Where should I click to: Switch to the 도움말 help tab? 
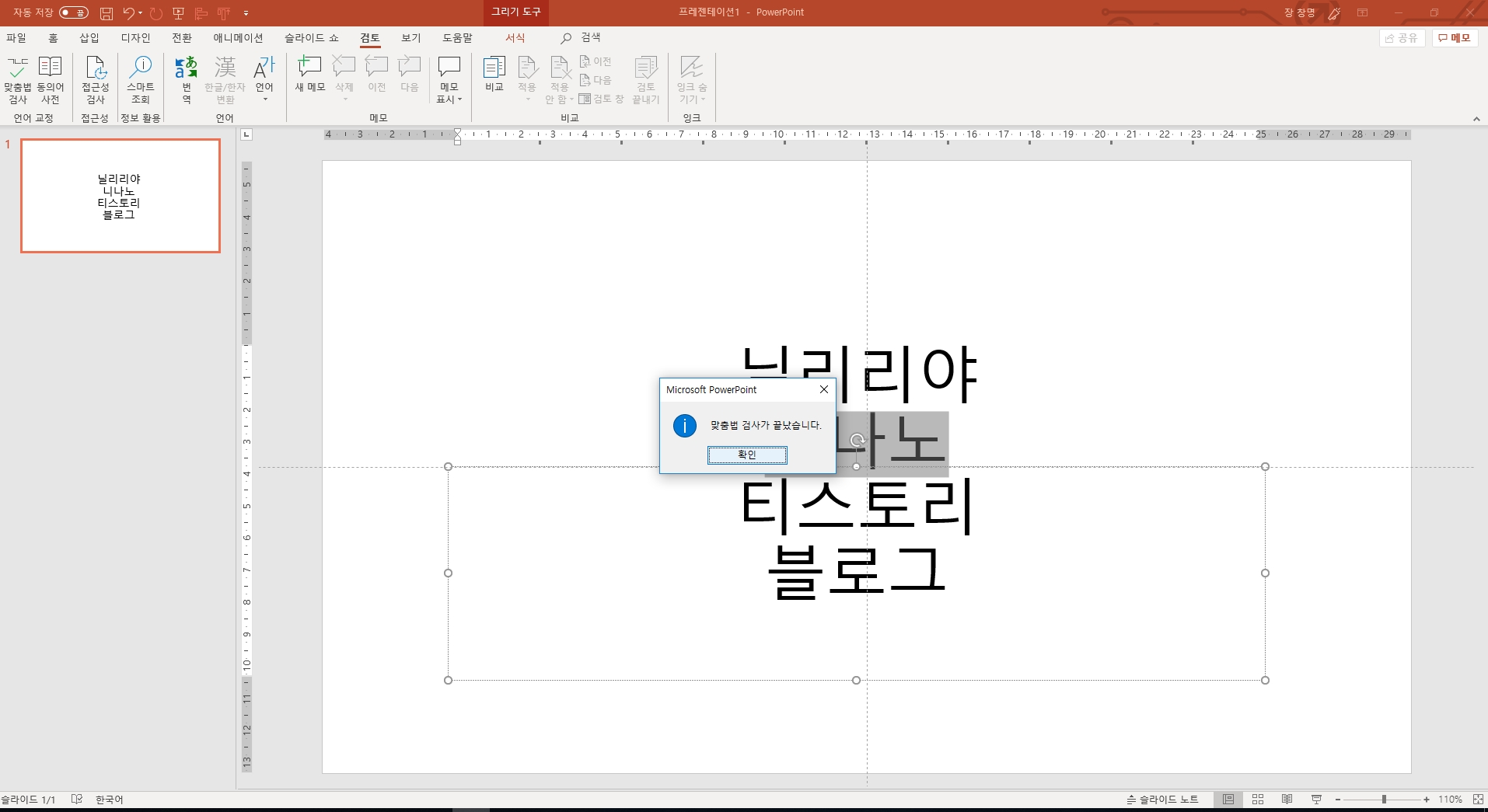(457, 37)
